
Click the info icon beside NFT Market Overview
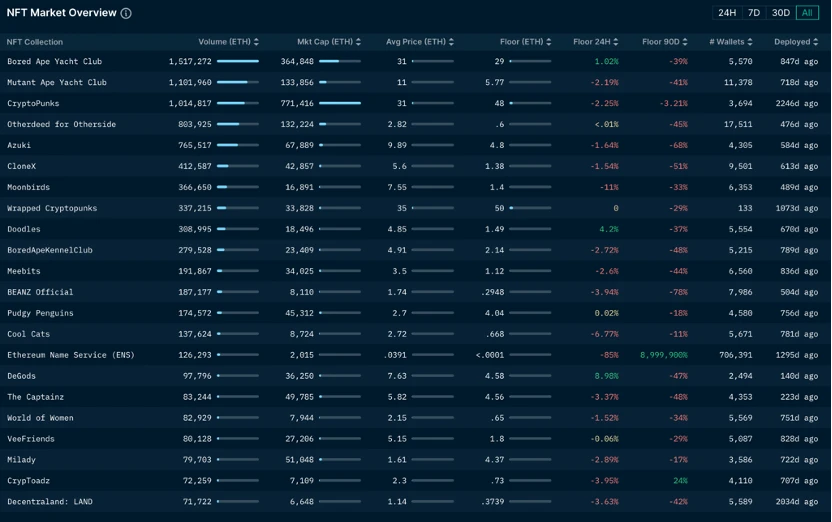tap(126, 14)
